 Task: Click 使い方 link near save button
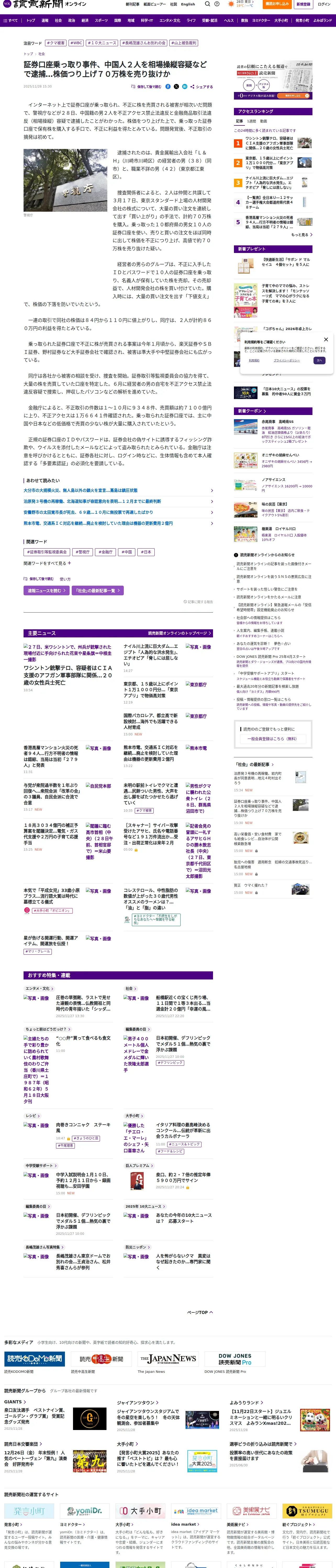pos(65,579)
